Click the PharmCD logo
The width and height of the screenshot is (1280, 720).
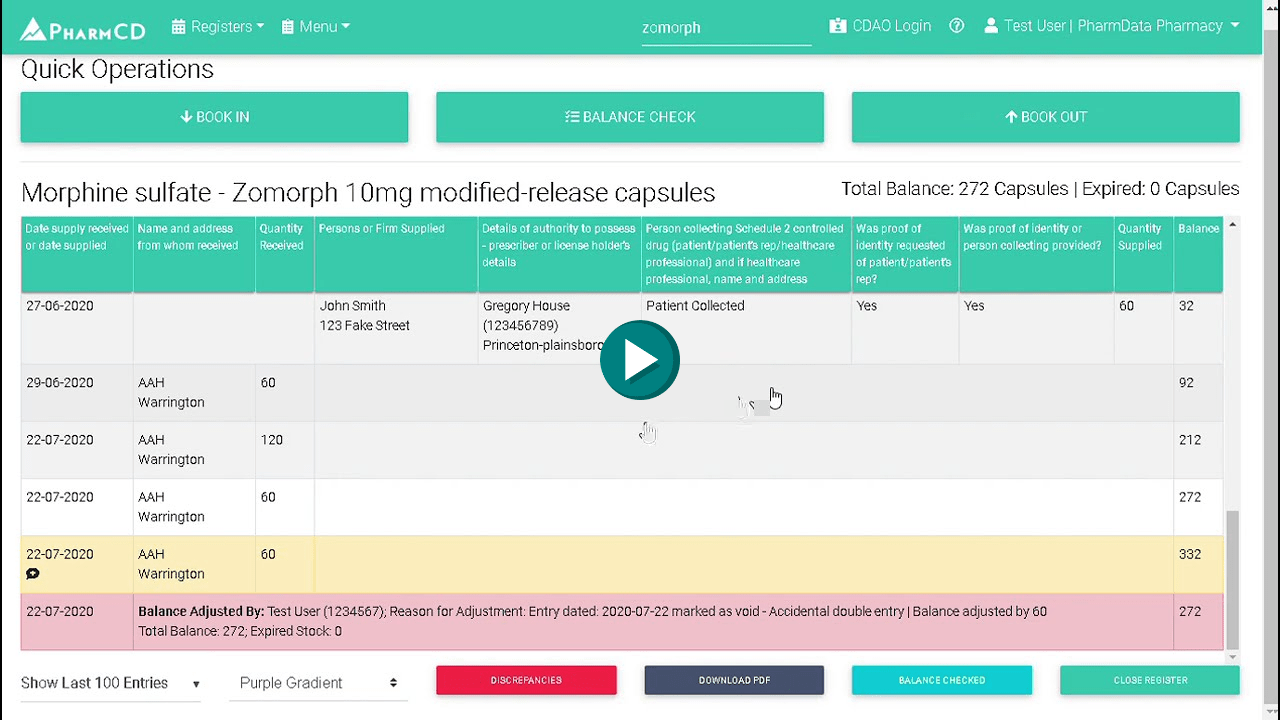point(83,29)
